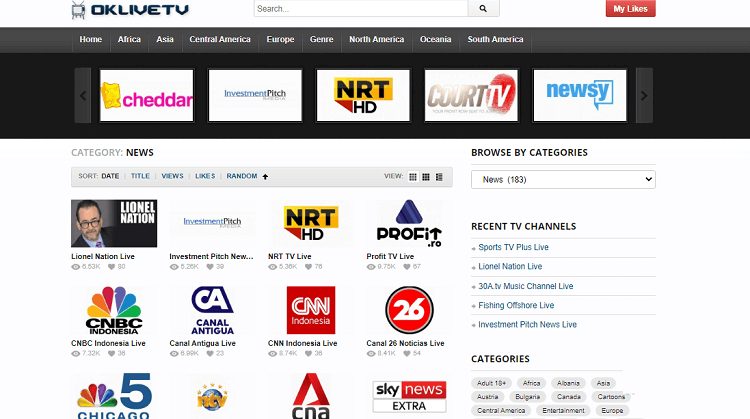This screenshot has width=750, height=419.
Task: Click the carousel previous arrow
Action: pyautogui.click(x=83, y=96)
